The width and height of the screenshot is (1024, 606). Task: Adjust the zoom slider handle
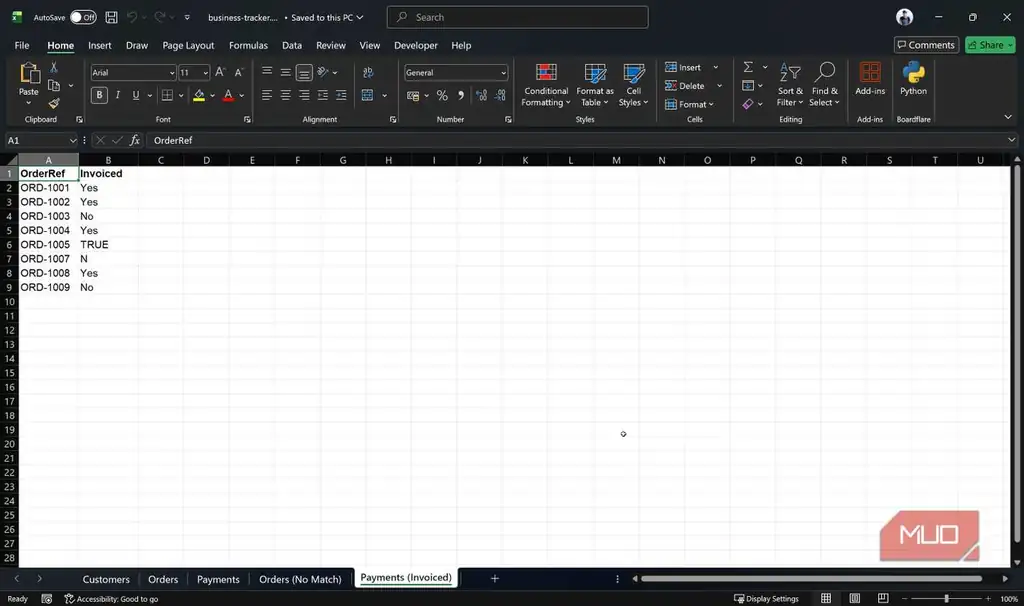click(x=946, y=598)
